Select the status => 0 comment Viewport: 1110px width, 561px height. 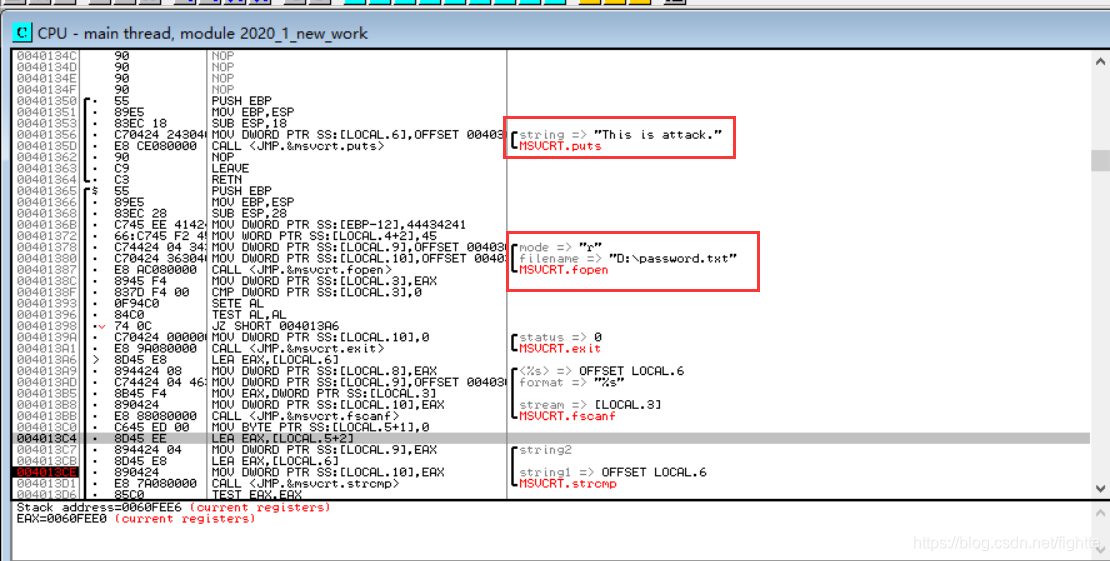pyautogui.click(x=560, y=337)
